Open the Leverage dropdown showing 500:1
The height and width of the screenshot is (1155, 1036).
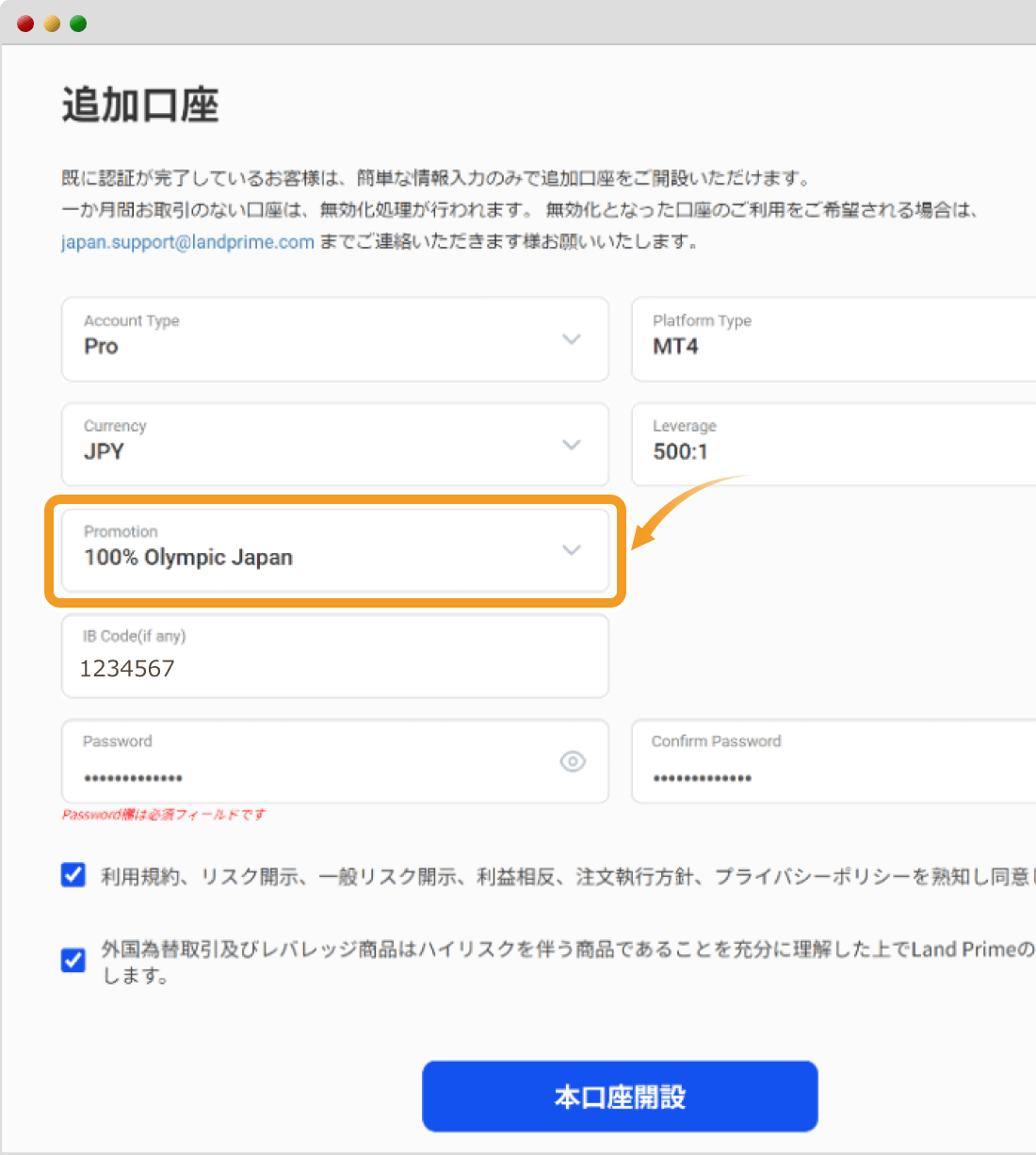pos(834,445)
